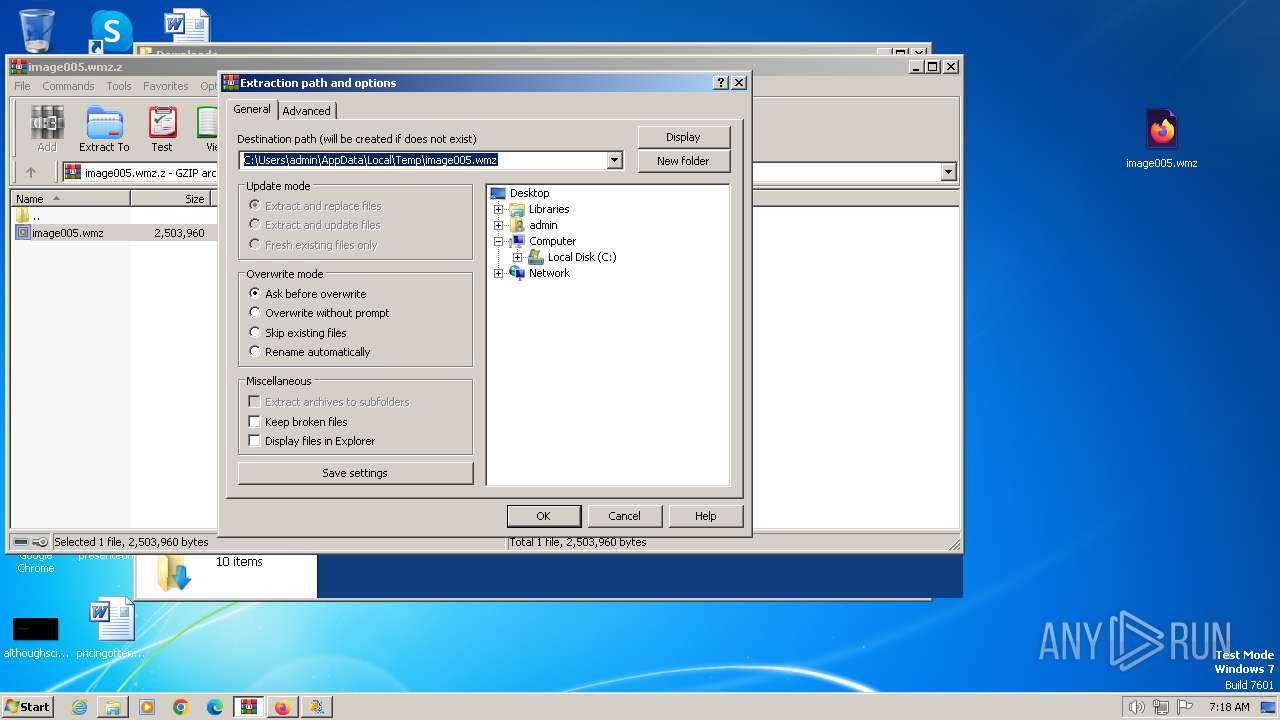The height and width of the screenshot is (720, 1280).
Task: Expand Libraries node in folder tree
Action: pyautogui.click(x=498, y=209)
